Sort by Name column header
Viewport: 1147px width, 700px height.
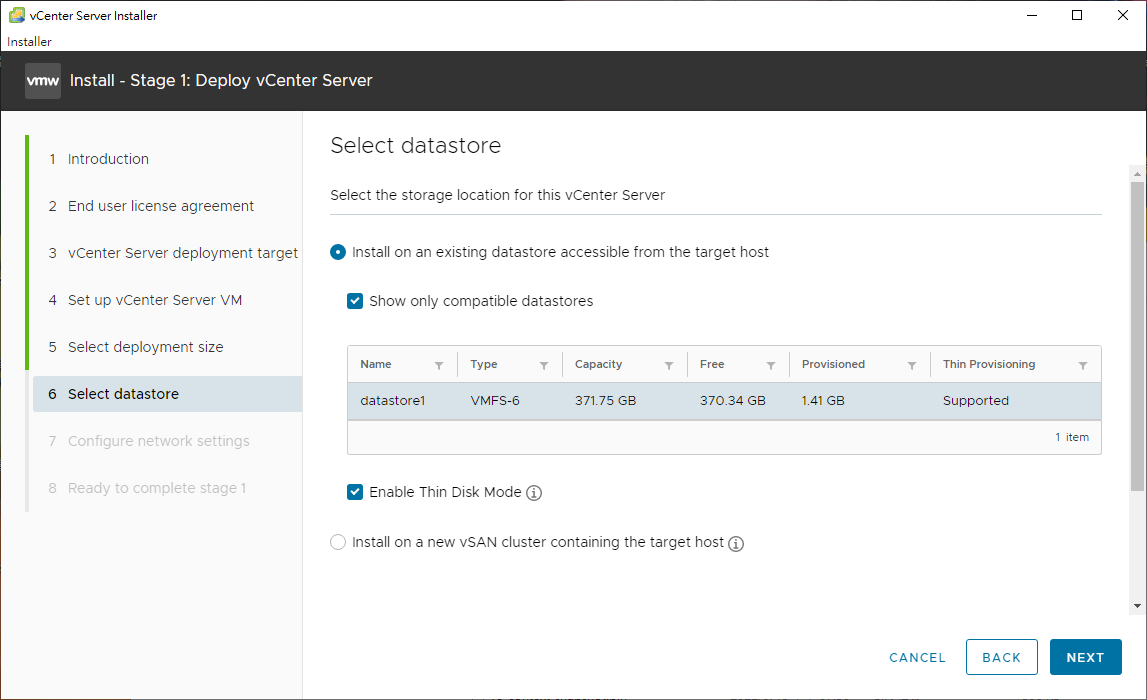(x=376, y=364)
